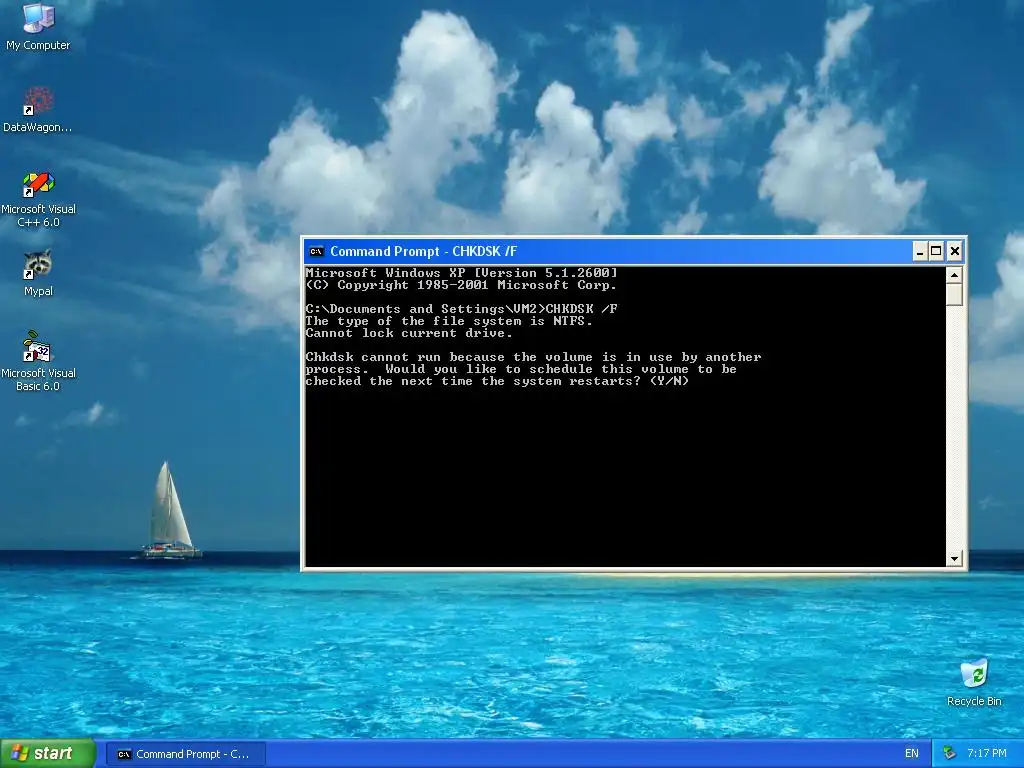Click the 'Command Prompt - CHKDSK /F' window title
This screenshot has width=1024, height=768.
click(x=423, y=251)
